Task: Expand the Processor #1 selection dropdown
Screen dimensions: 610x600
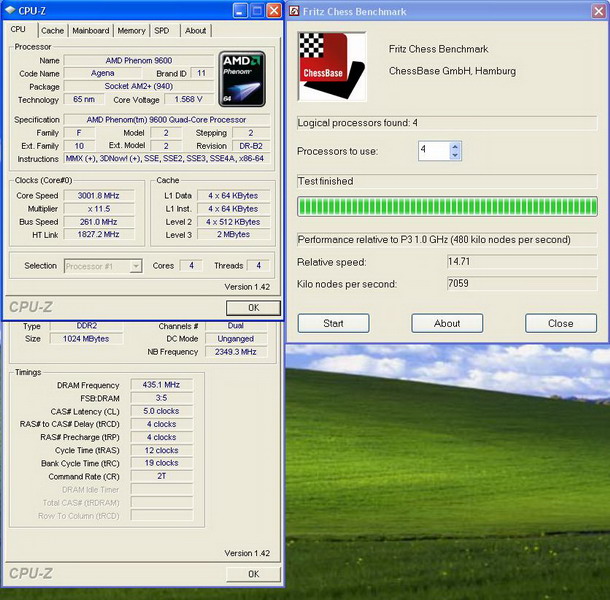Action: click(x=136, y=266)
